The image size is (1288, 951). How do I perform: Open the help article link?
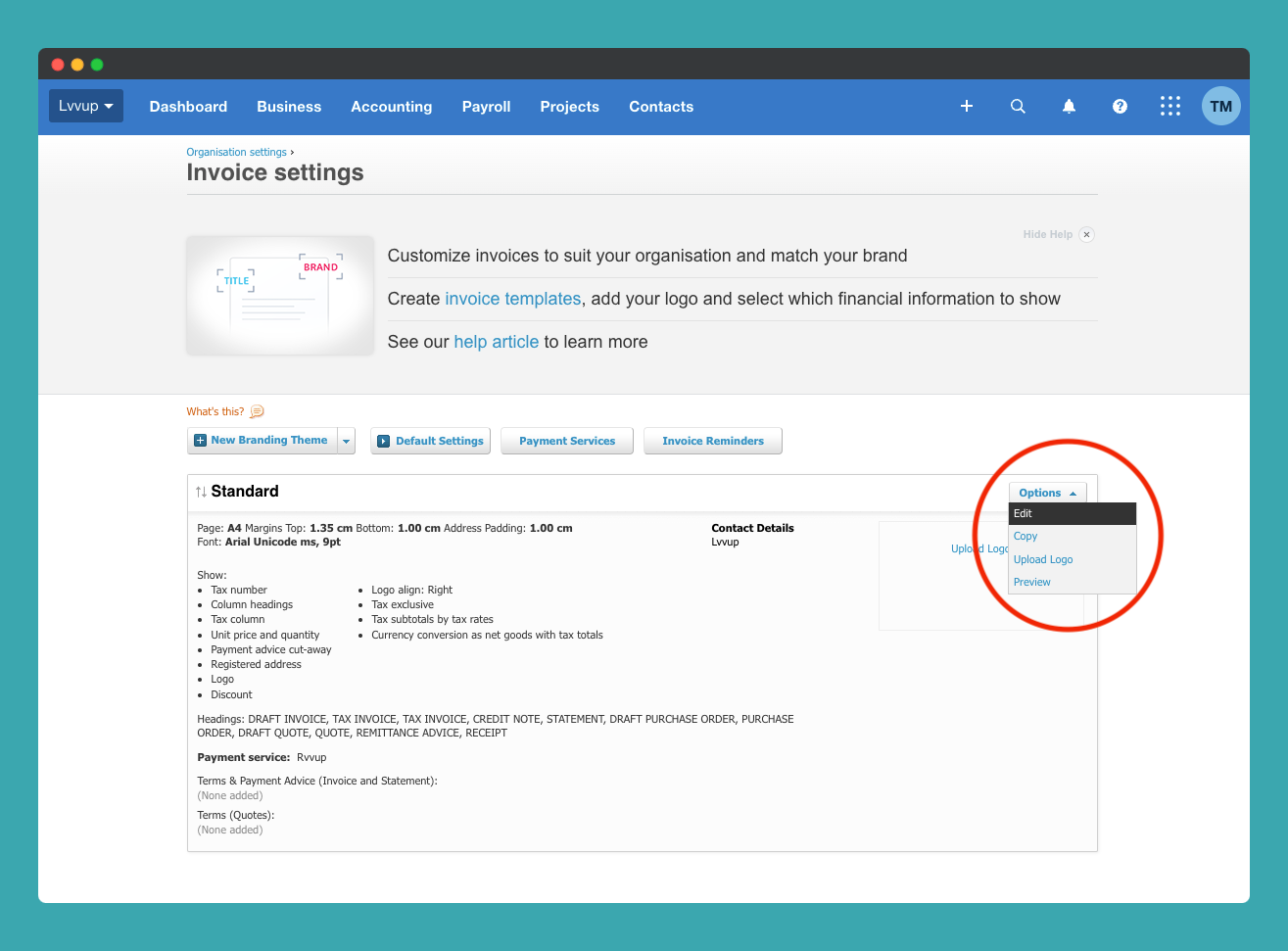click(x=496, y=341)
